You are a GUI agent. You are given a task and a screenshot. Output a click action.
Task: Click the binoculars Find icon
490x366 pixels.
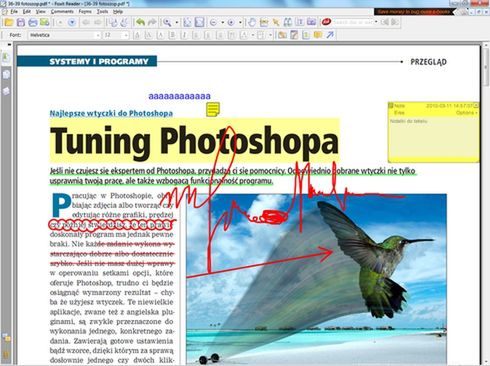[288, 22]
